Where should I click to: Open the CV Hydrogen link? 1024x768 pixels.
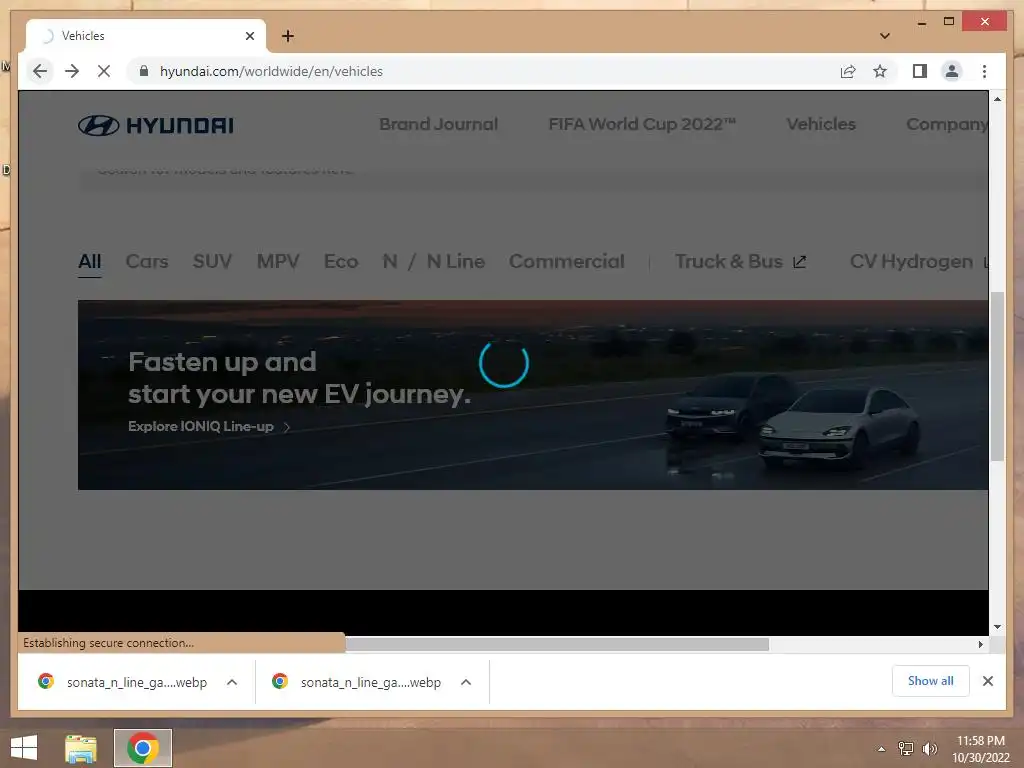point(918,261)
